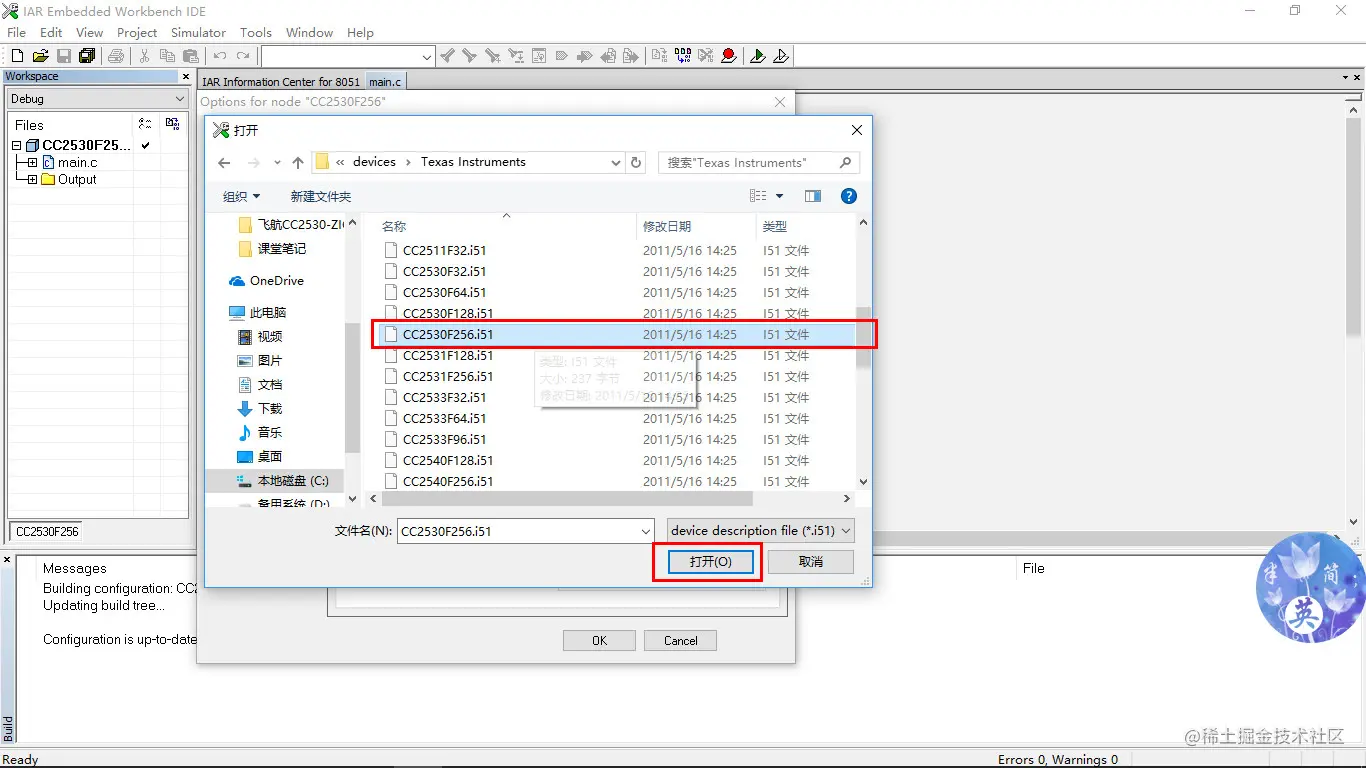Viewport: 1366px width, 768px height.
Task: Open the Tools menu
Action: (x=256, y=32)
